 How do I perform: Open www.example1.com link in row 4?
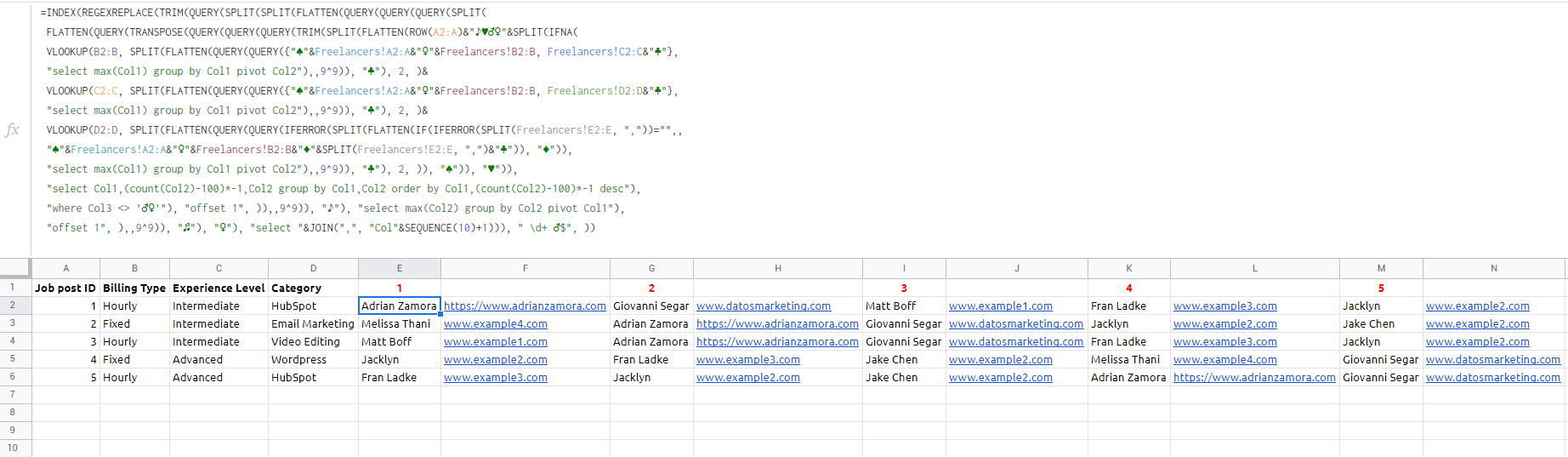tap(496, 341)
